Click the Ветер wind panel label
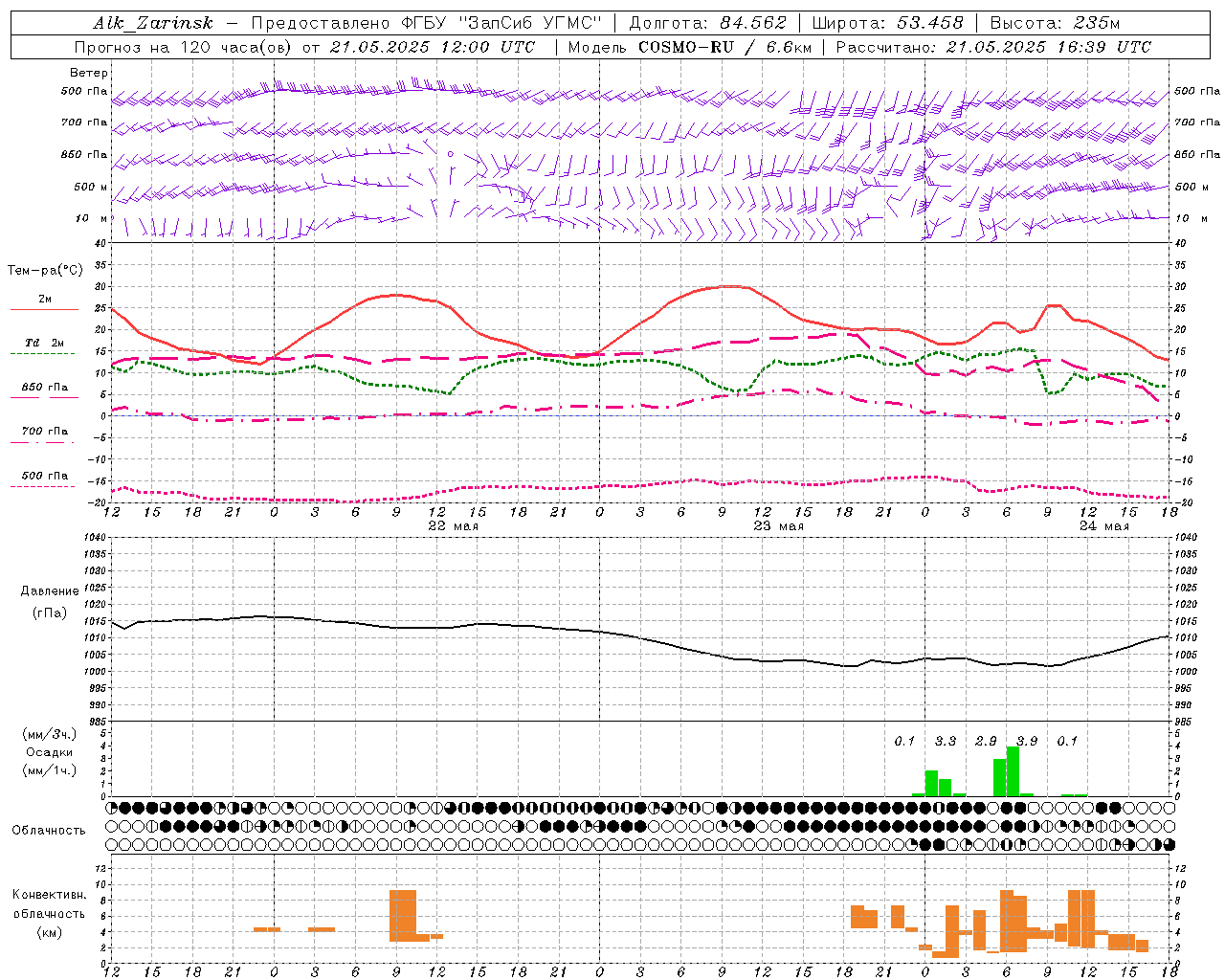This screenshot has width=1225, height=980. pyautogui.click(x=89, y=73)
